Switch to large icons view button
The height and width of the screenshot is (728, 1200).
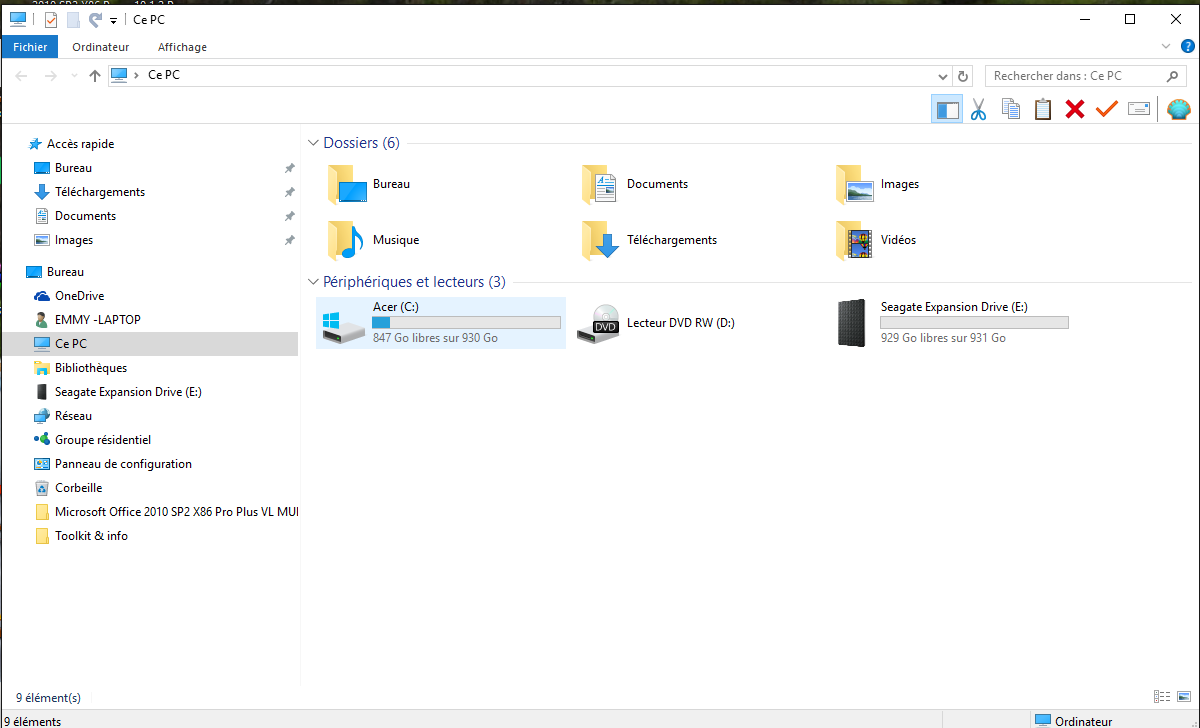coord(1182,697)
